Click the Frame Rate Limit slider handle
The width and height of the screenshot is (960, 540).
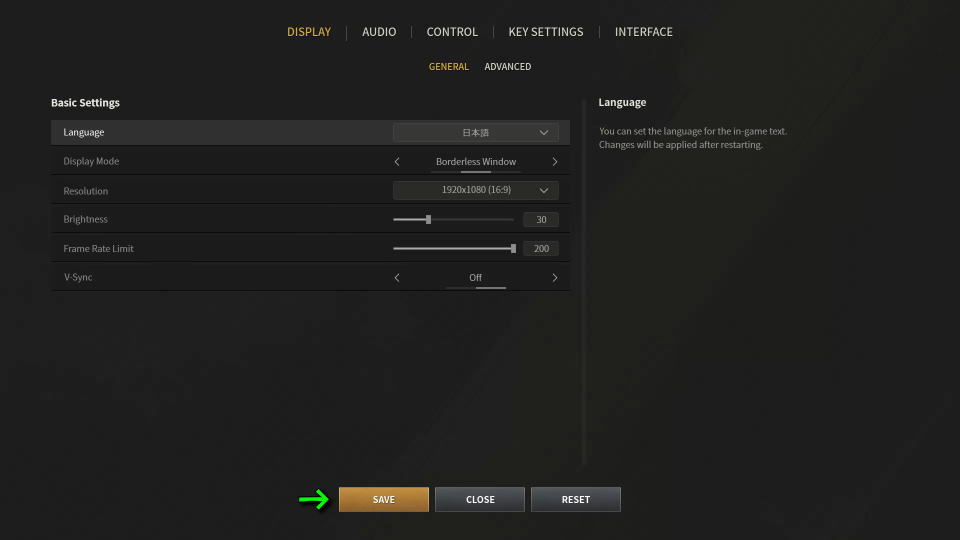coord(513,249)
